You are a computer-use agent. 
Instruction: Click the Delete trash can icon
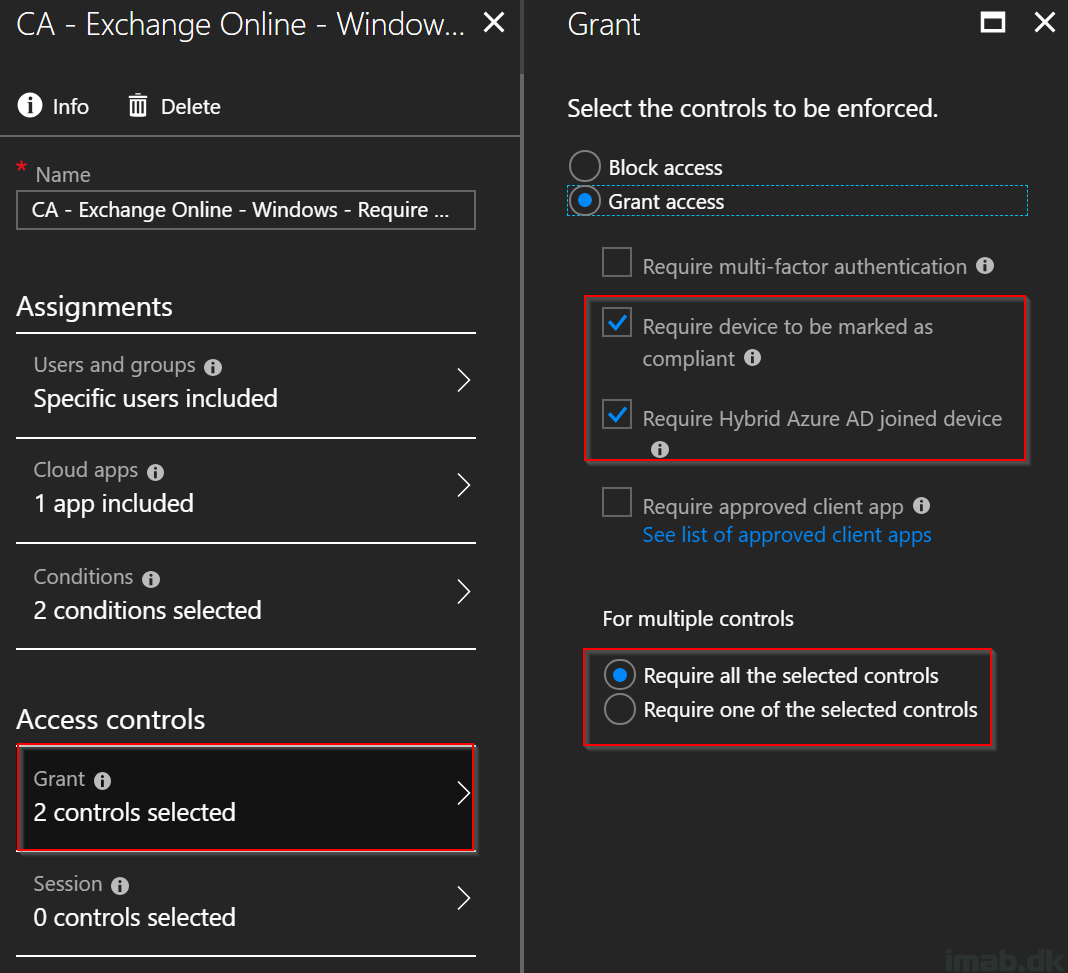[x=138, y=106]
